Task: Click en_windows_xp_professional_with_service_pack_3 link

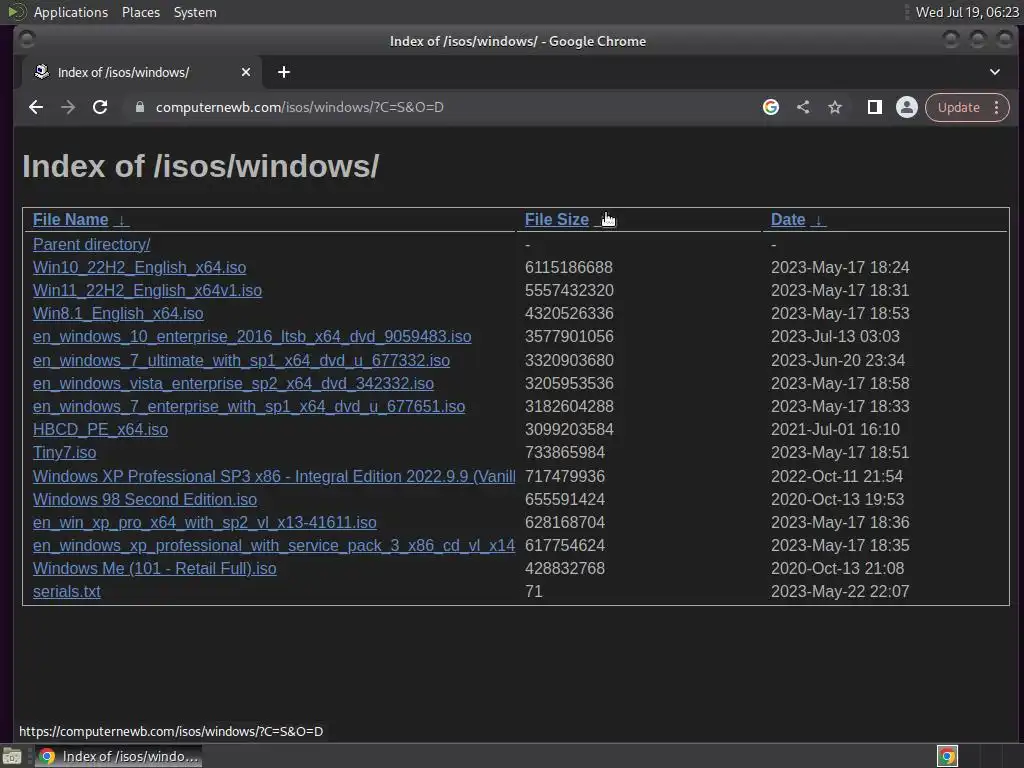Action: pos(274,545)
